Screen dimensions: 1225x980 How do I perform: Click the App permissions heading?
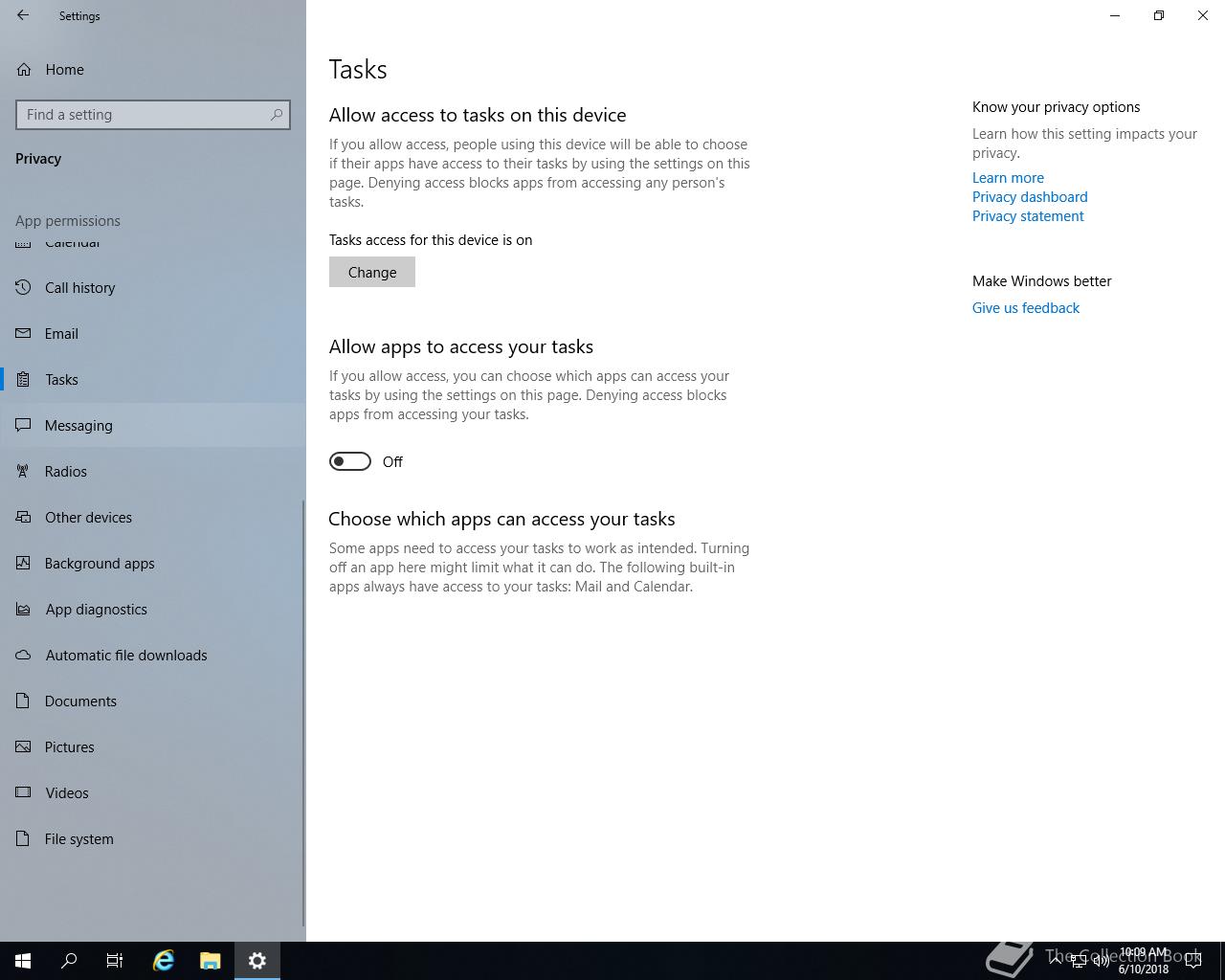pos(68,221)
